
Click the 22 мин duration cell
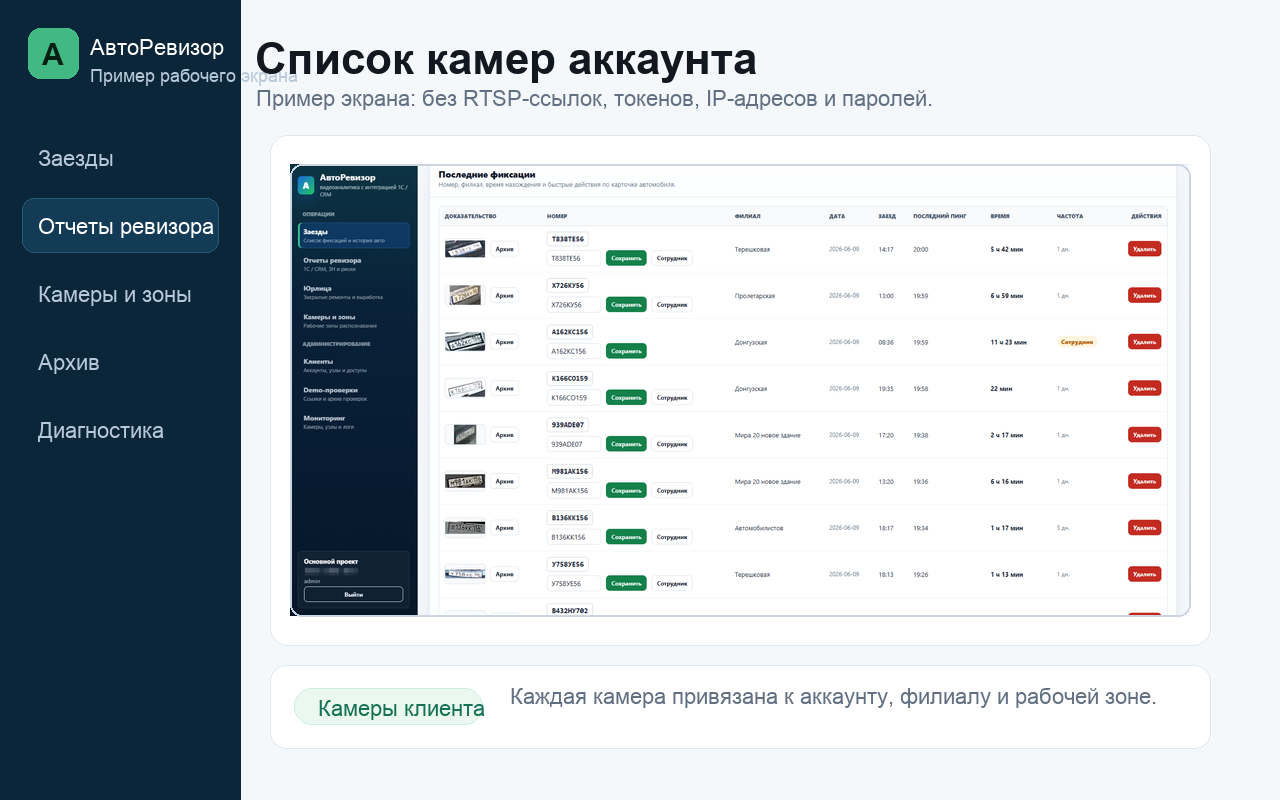[x=1001, y=388]
